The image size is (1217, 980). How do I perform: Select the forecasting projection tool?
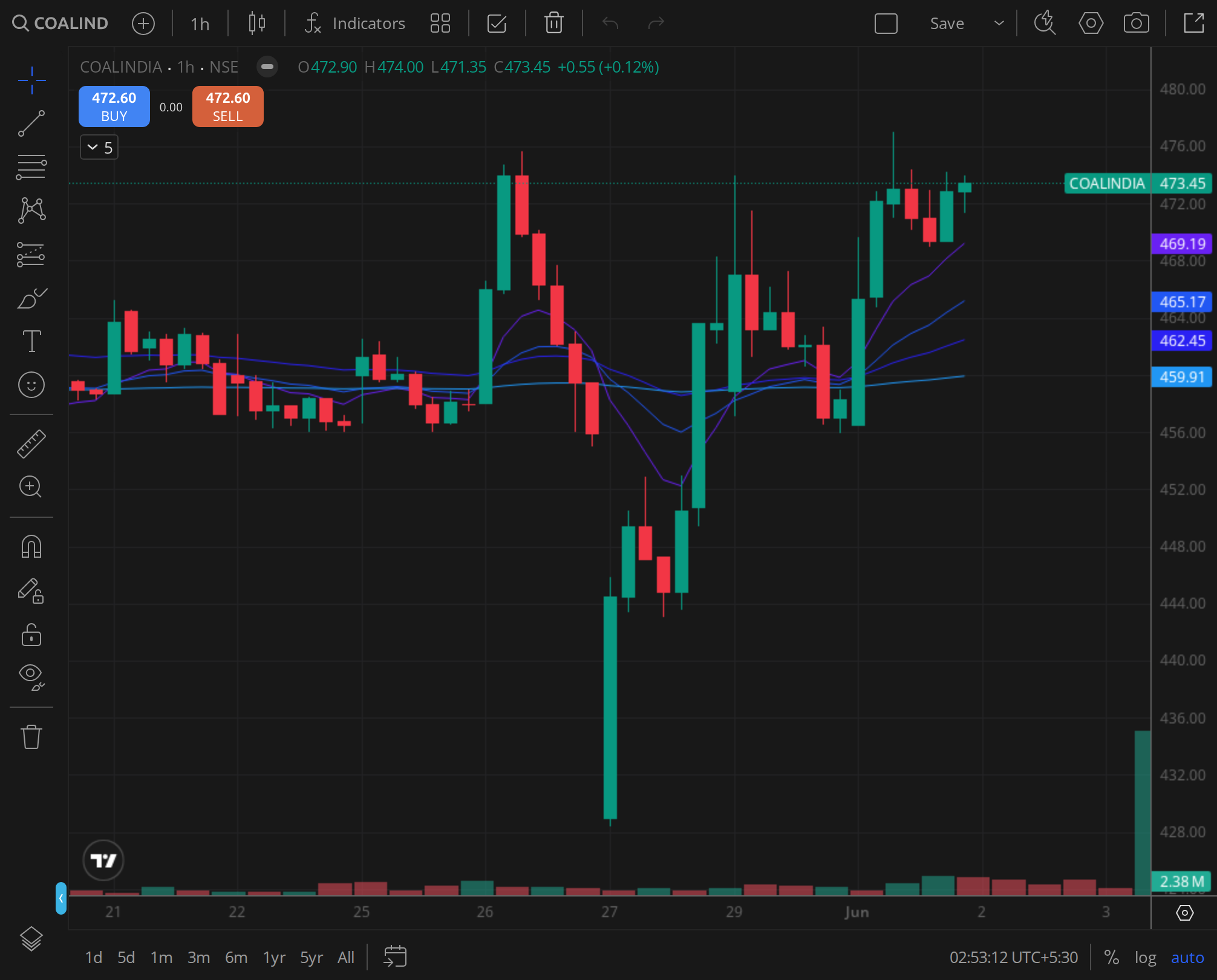tap(31, 254)
